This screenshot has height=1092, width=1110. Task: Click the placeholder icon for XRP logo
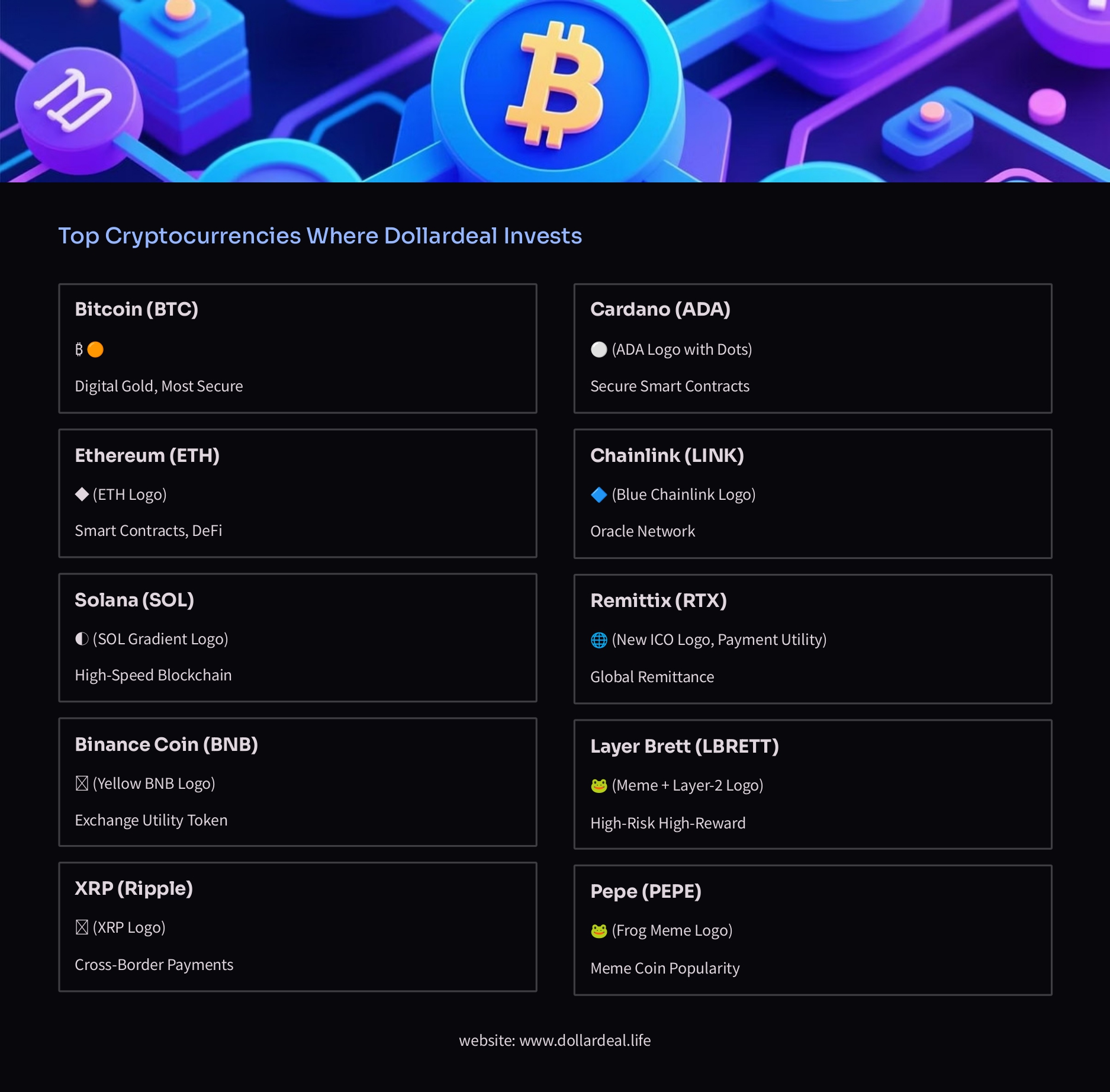click(82, 927)
